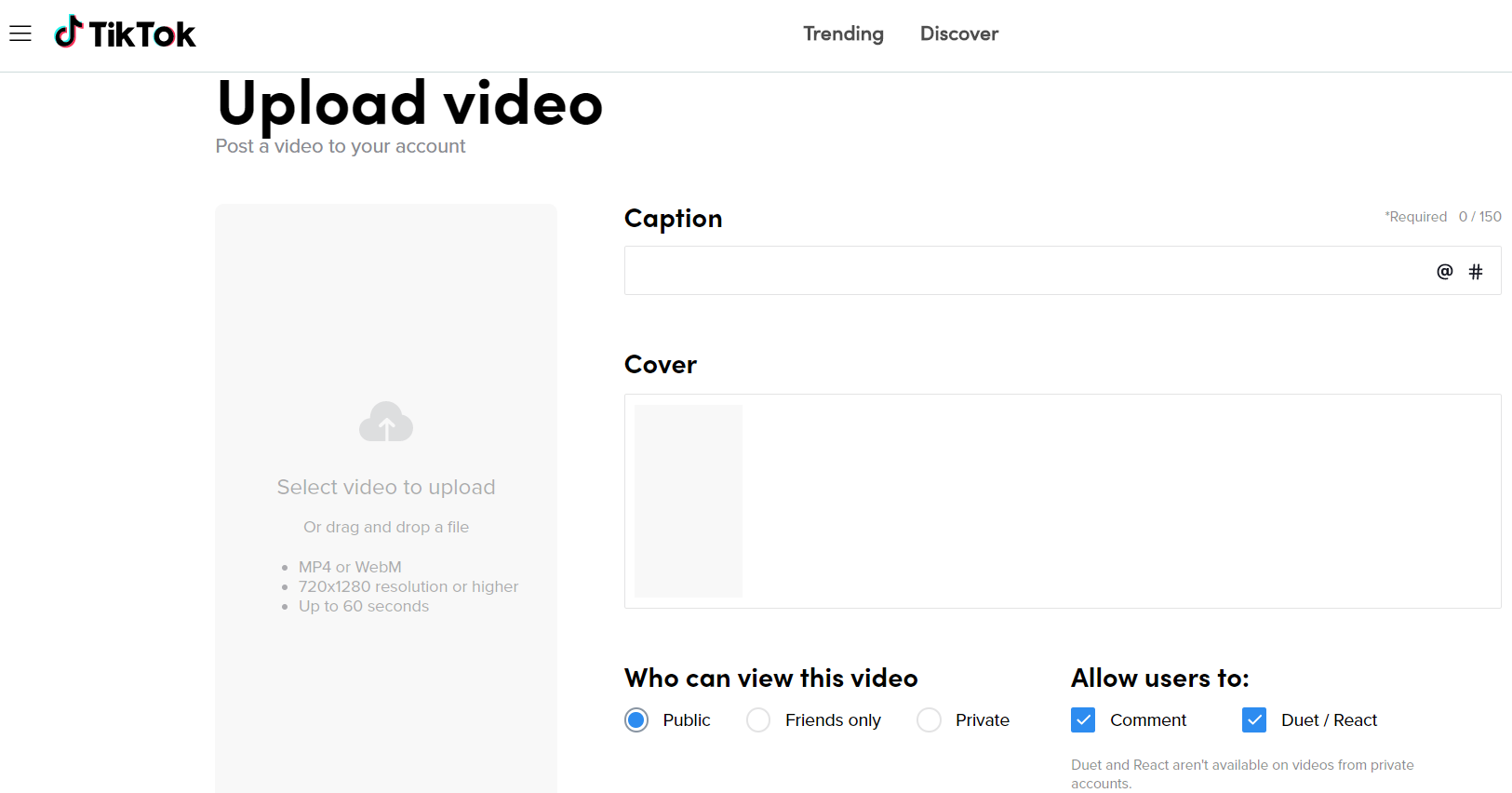Click 'Up to 60 seconds' text
Viewport: 1512px width, 793px height.
point(364,606)
